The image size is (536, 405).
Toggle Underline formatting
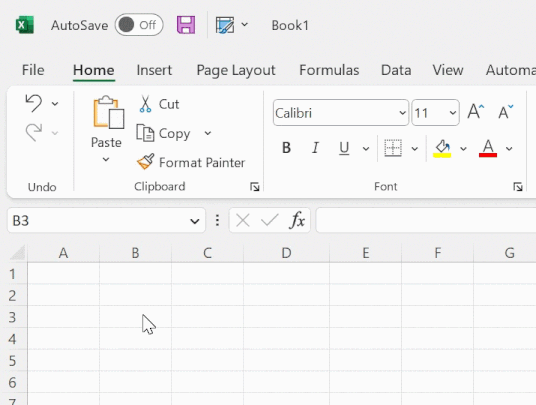344,148
